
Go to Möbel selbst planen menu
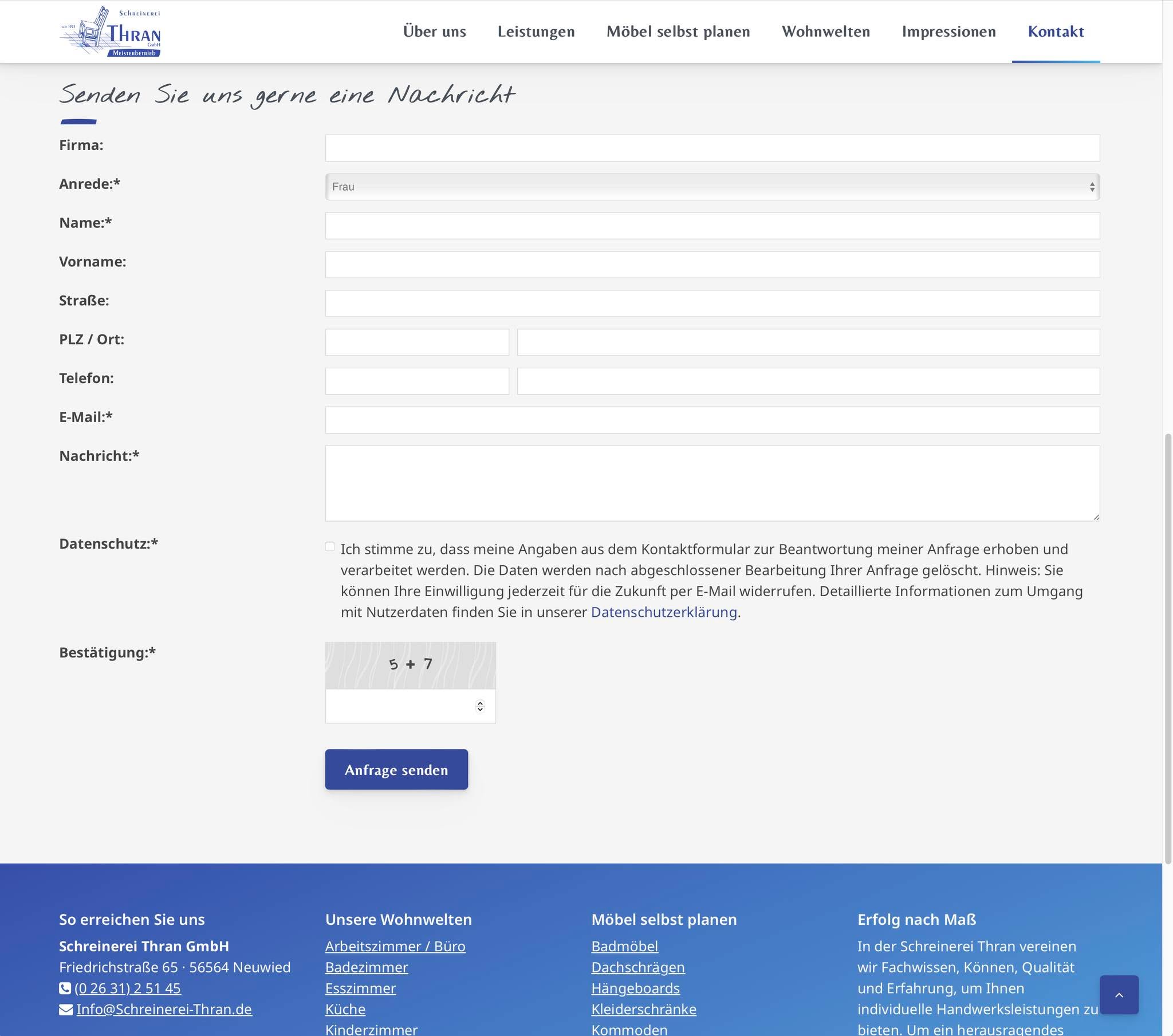click(678, 31)
